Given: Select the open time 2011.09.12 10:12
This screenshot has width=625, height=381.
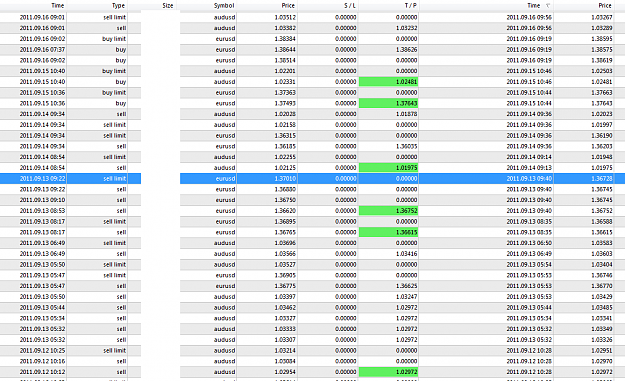Looking at the screenshot, I should [x=42, y=372].
